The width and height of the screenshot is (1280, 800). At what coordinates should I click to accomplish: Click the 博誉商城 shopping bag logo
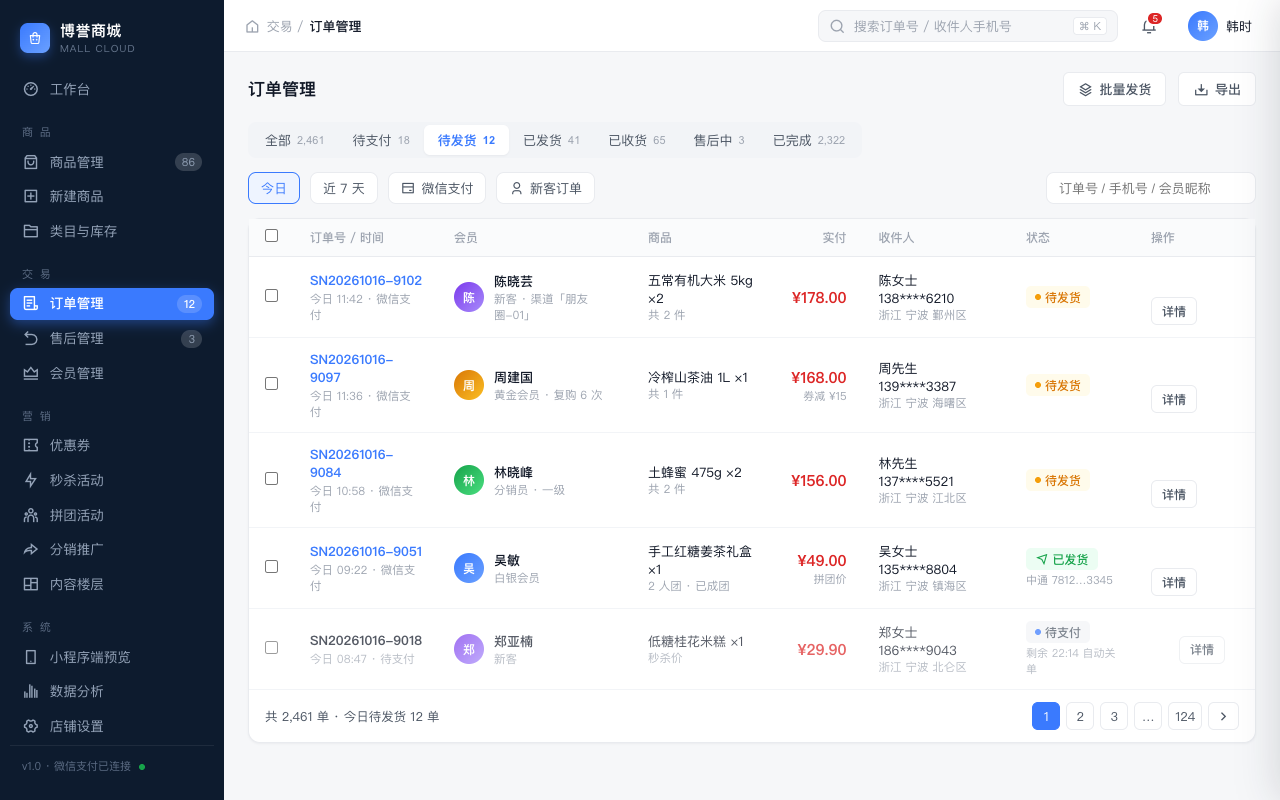(35, 38)
